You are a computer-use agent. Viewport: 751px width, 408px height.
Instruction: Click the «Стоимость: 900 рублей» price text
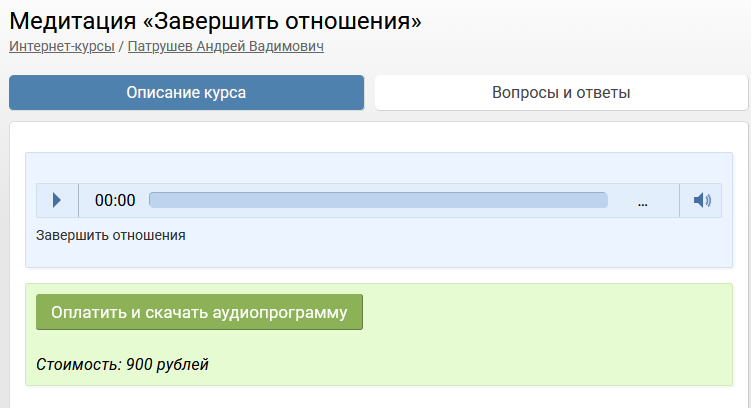coord(123,364)
